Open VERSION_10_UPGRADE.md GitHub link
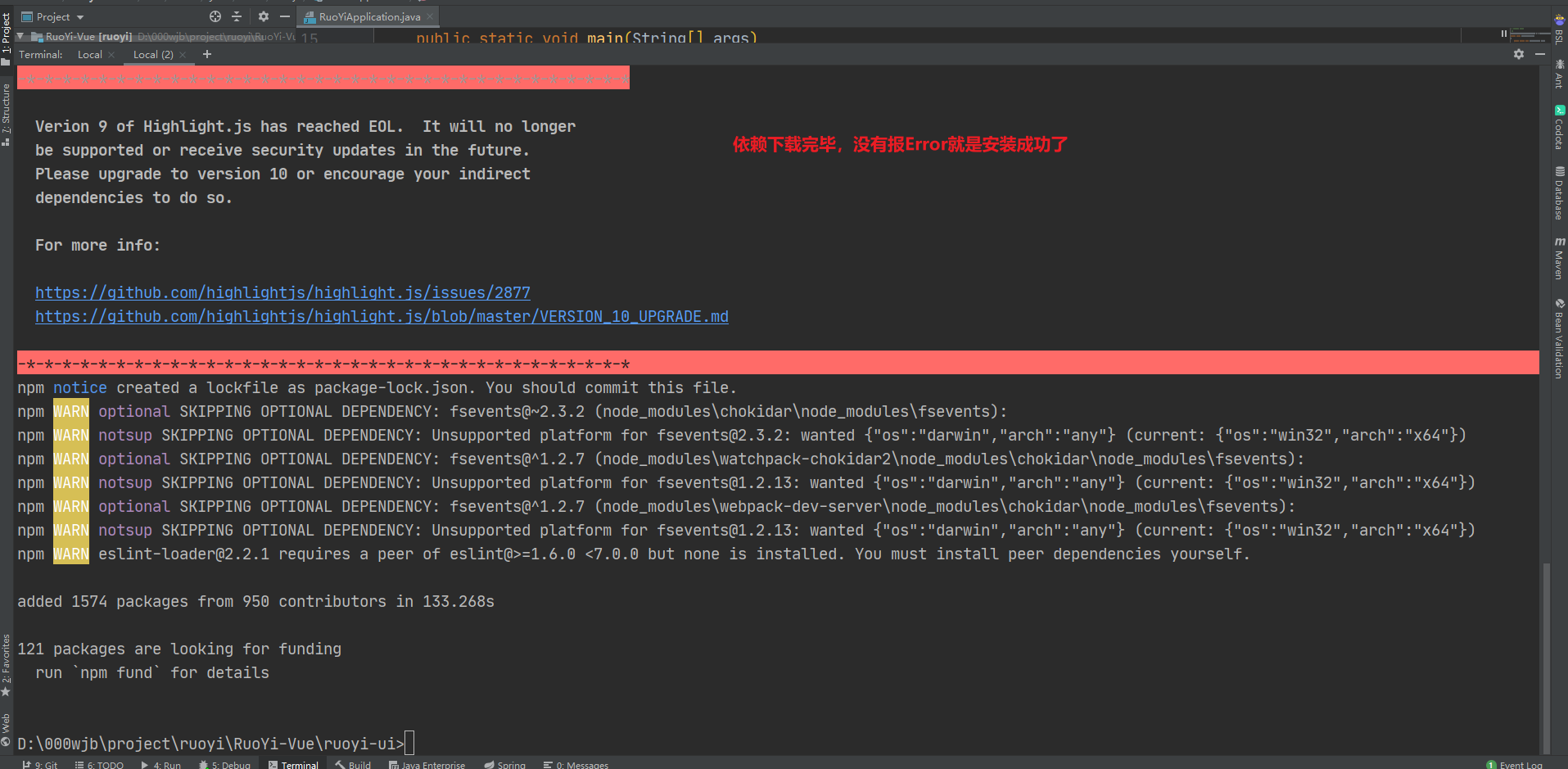The width and height of the screenshot is (1568, 769). tap(382, 316)
